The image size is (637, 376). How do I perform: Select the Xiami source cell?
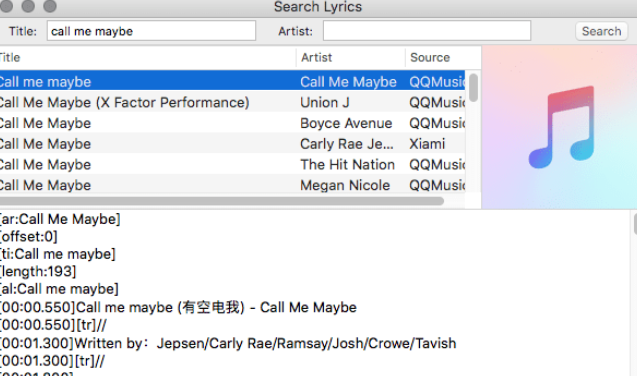(427, 144)
